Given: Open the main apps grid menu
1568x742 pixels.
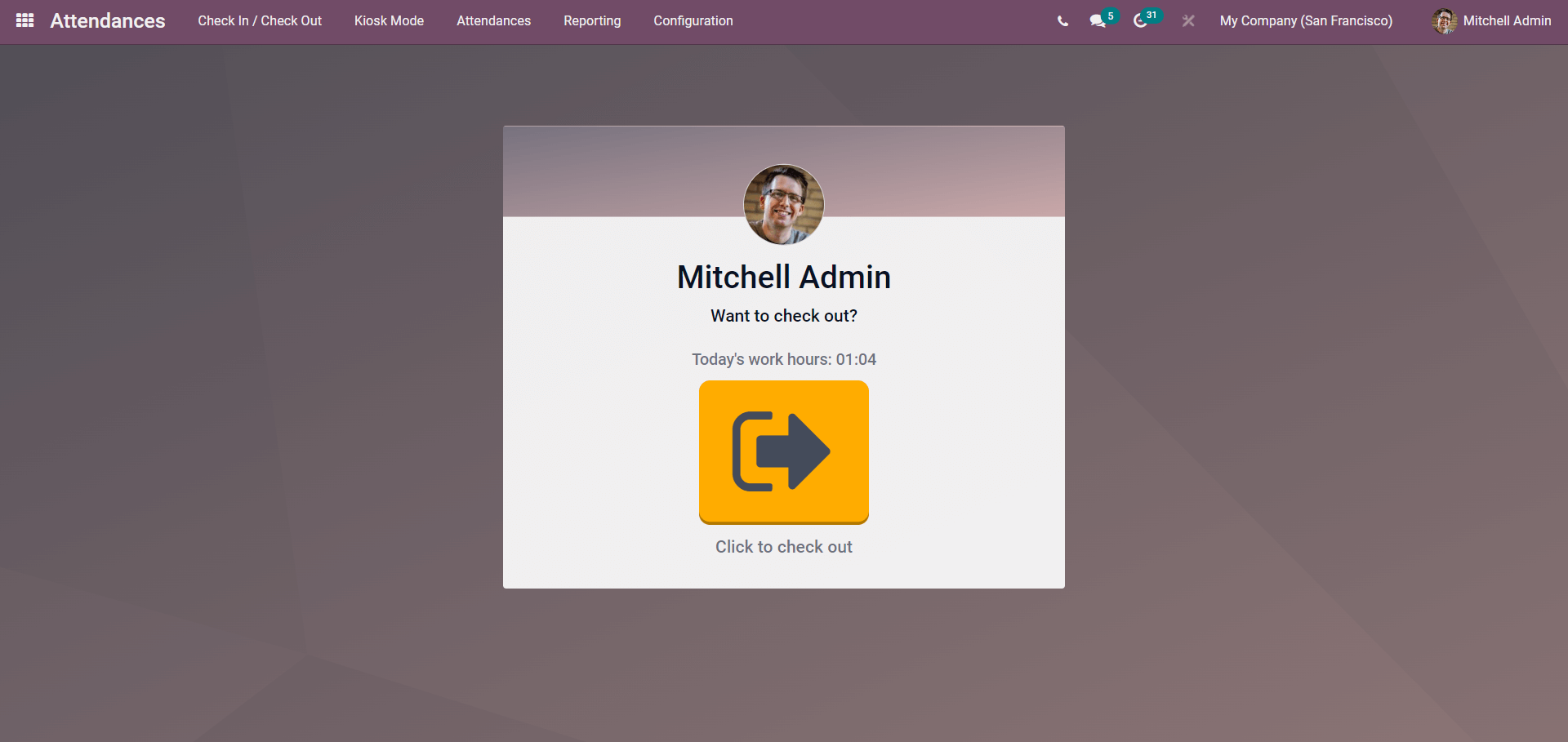Looking at the screenshot, I should 25,20.
